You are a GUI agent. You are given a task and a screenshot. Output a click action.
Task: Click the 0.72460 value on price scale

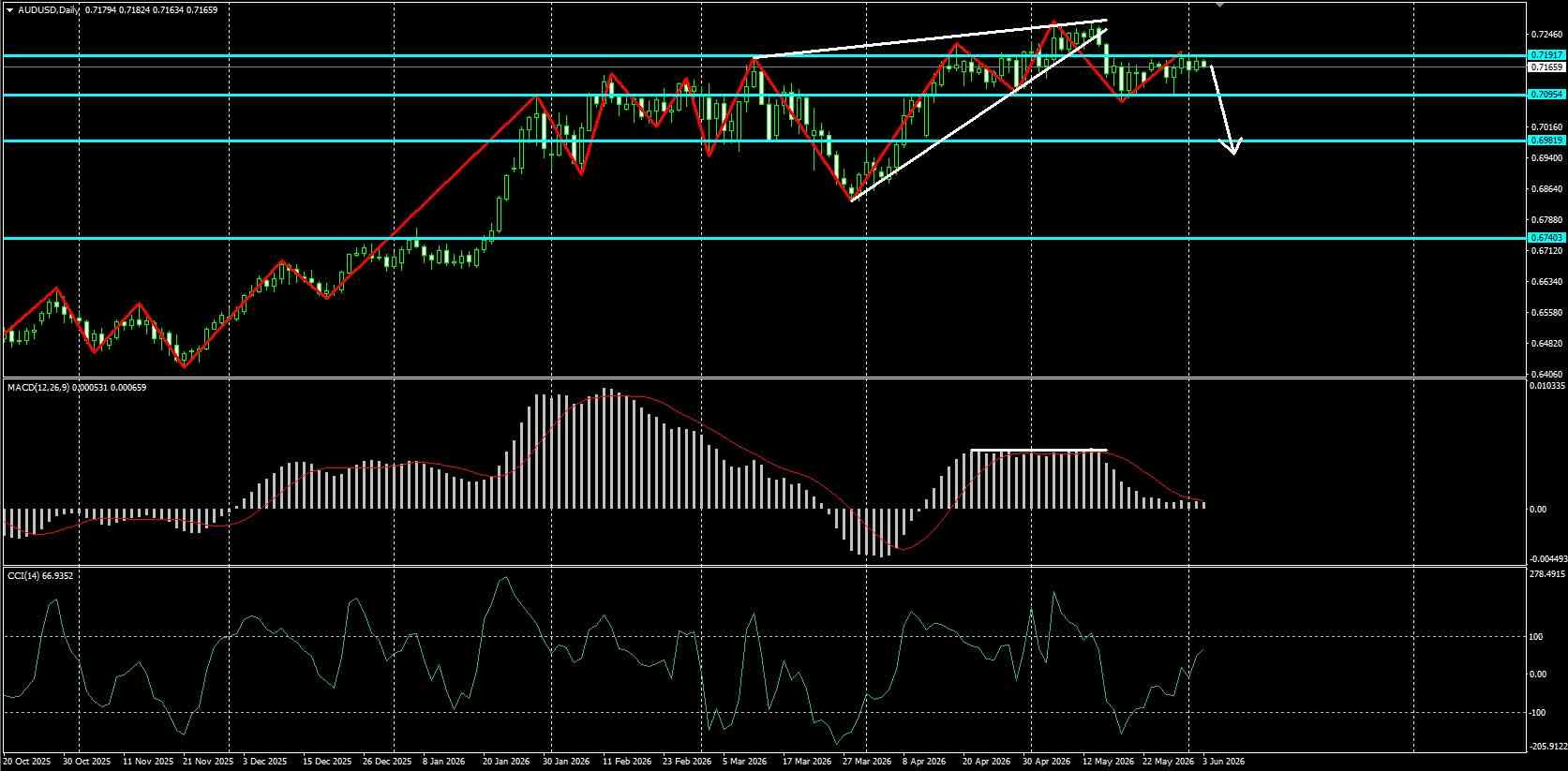click(x=1546, y=34)
